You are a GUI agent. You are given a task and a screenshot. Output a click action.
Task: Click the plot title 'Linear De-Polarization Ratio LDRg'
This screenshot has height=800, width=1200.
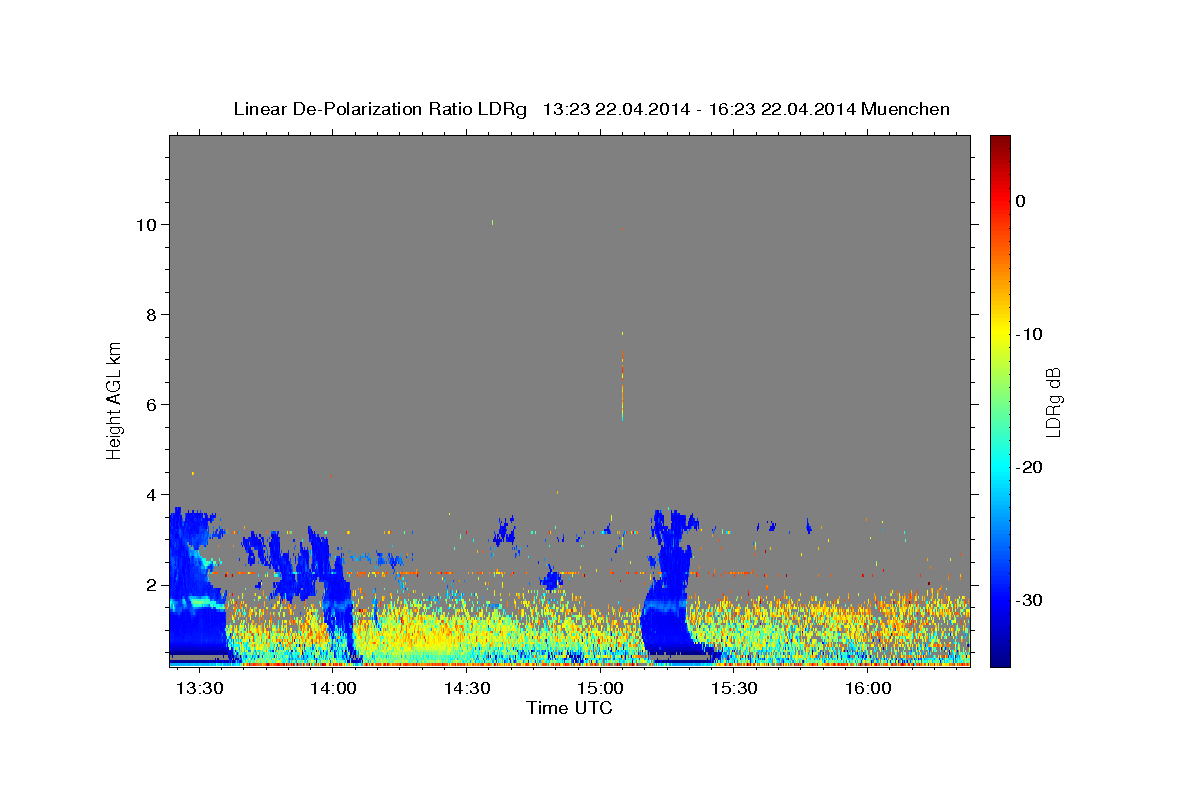(380, 109)
